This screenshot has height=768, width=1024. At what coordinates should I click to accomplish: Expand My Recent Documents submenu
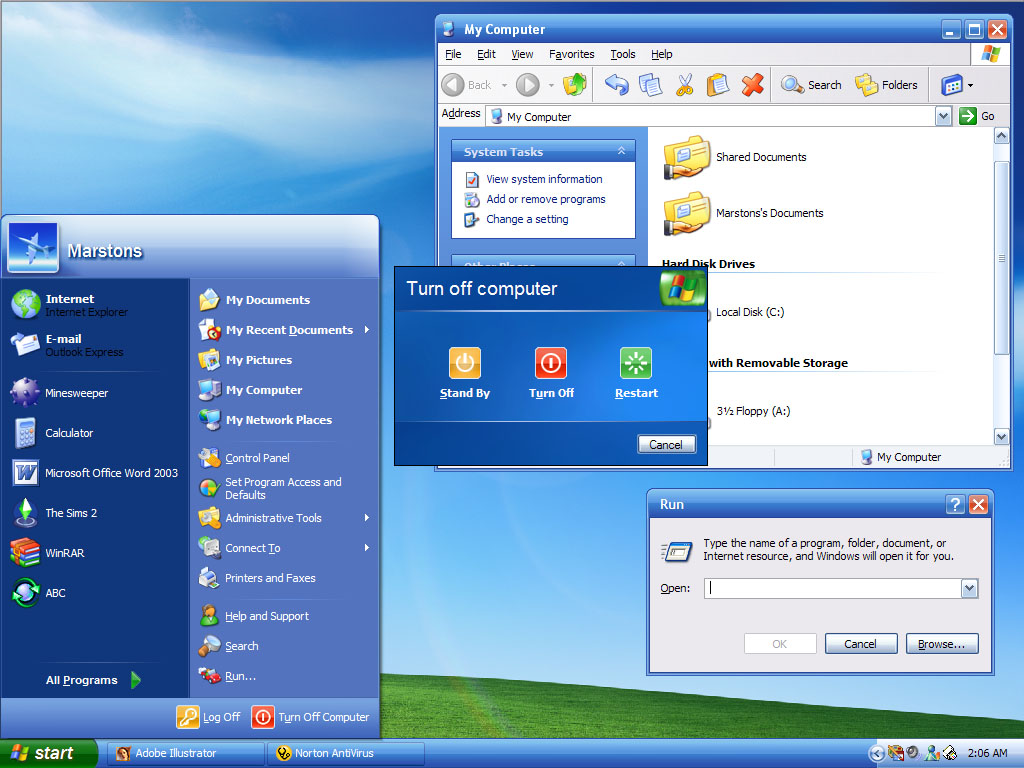(367, 330)
